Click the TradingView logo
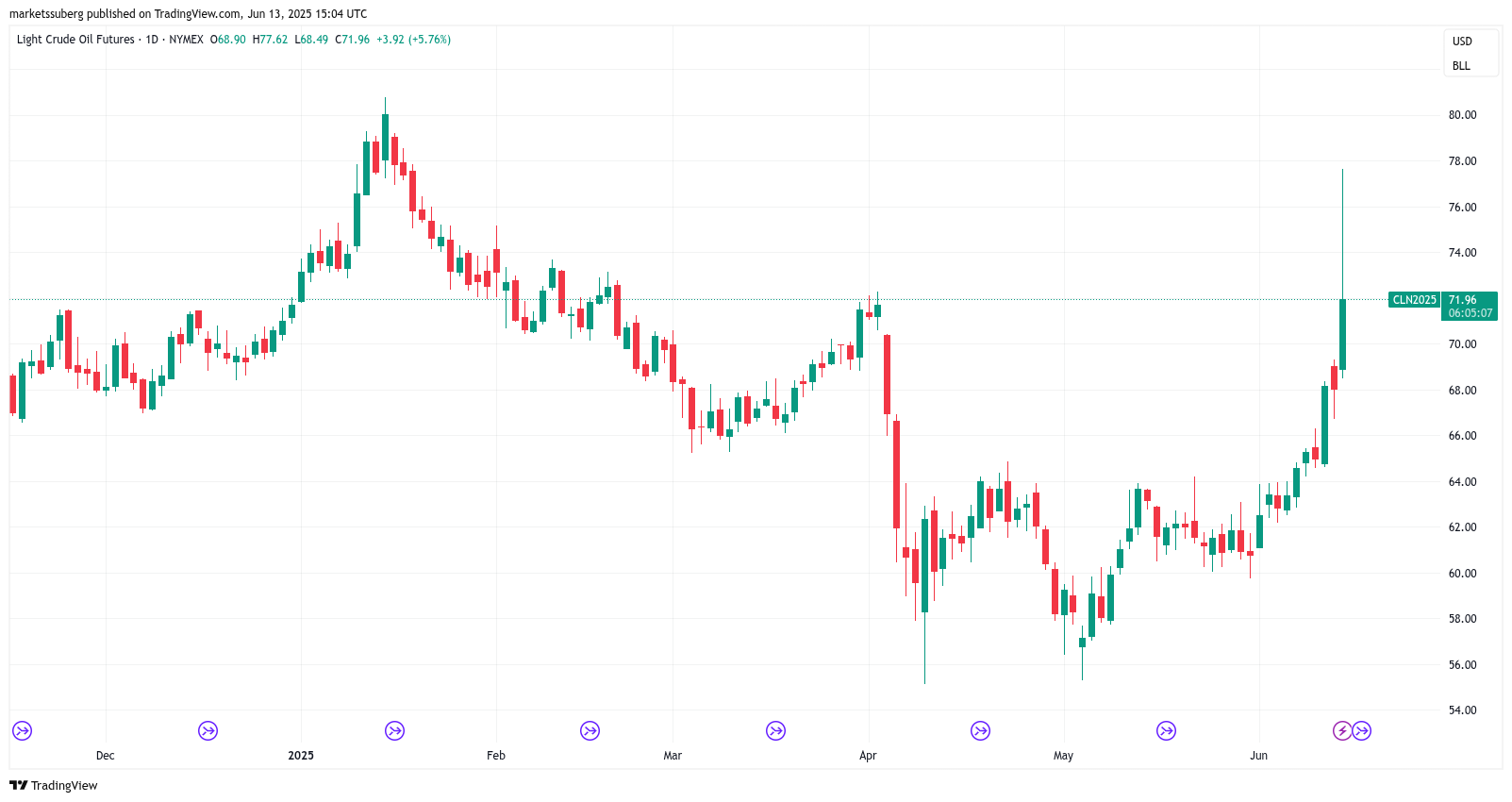 54,785
